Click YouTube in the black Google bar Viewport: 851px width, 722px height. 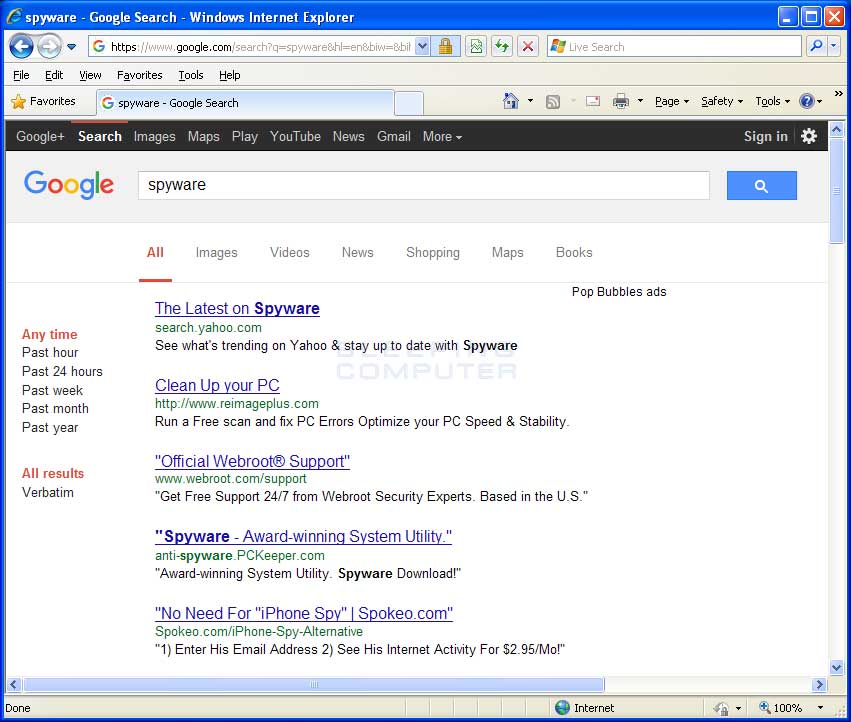295,136
